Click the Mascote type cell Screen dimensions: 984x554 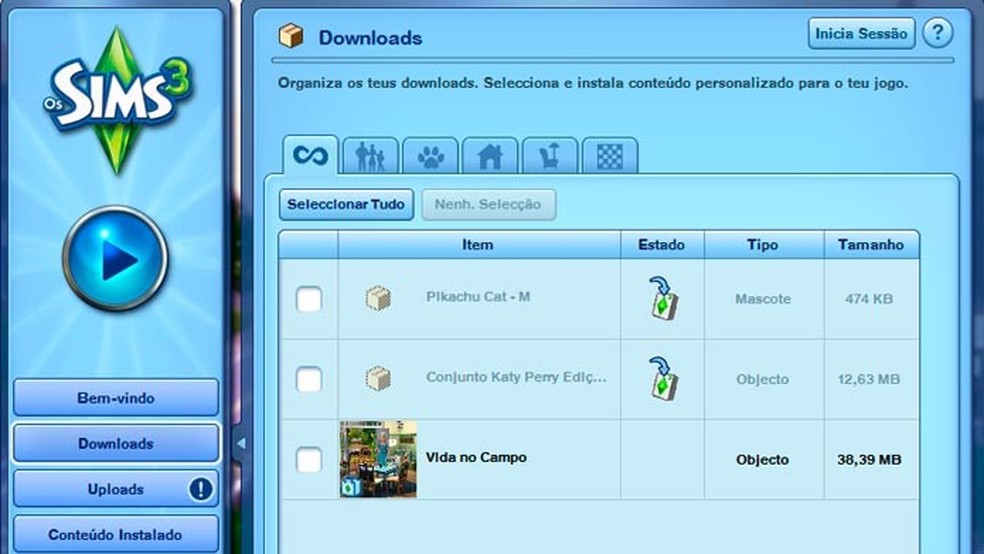(x=763, y=299)
